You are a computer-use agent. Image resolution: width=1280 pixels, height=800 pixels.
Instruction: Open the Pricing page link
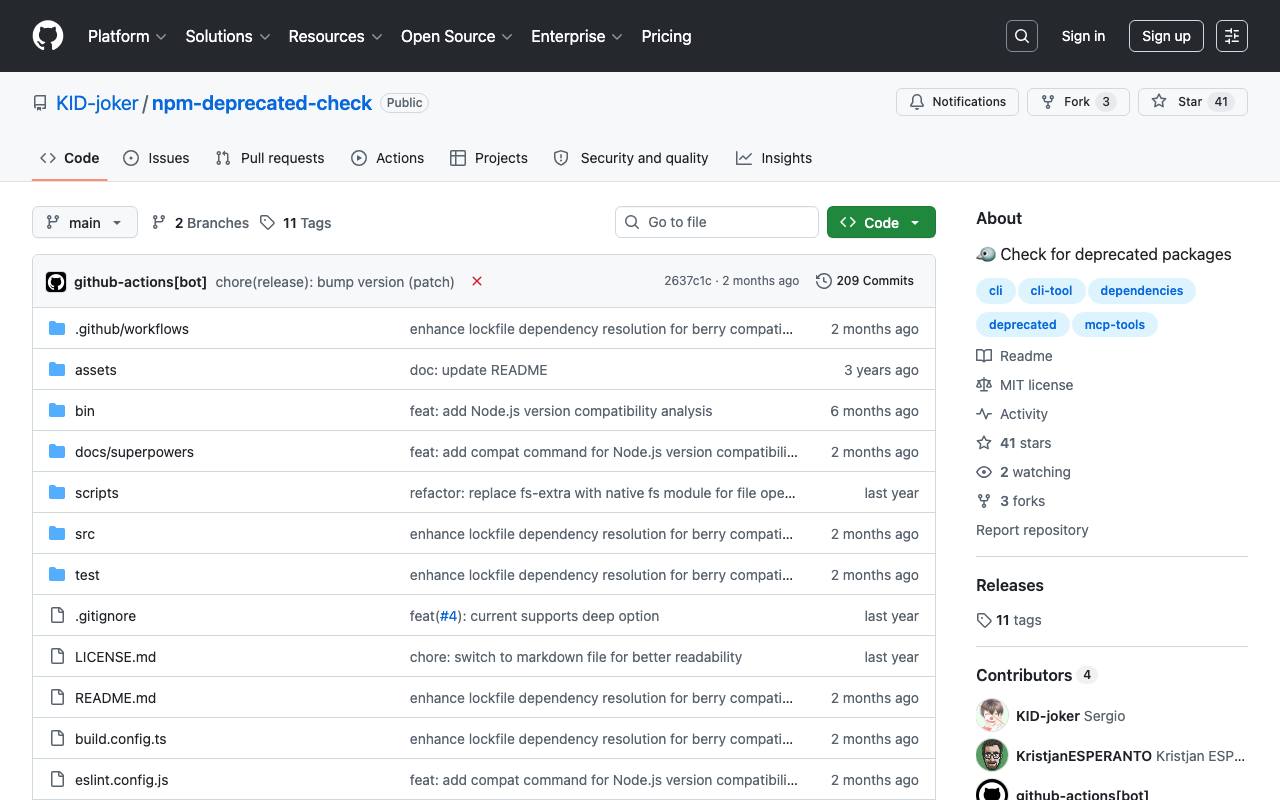click(666, 36)
